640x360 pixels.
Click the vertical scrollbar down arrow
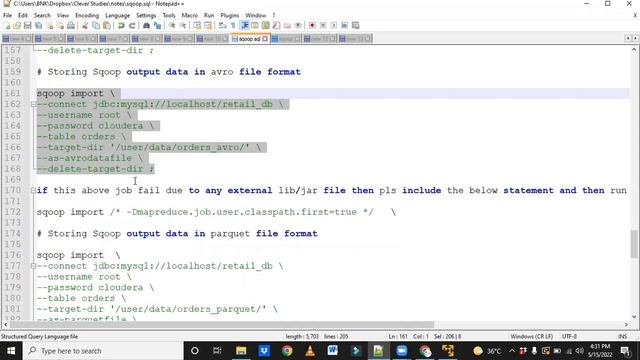click(x=634, y=316)
